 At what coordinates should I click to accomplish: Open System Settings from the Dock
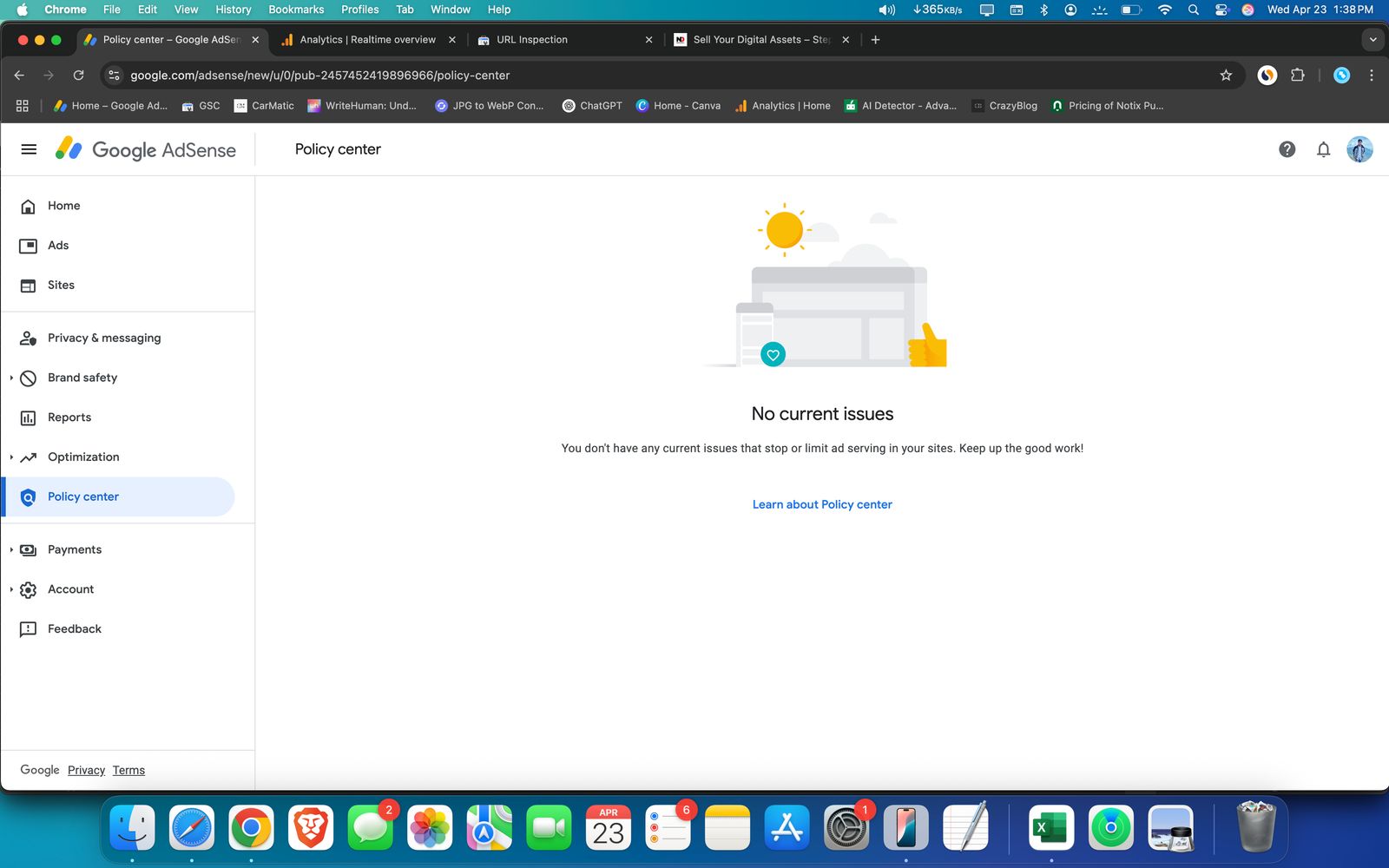coord(846,828)
